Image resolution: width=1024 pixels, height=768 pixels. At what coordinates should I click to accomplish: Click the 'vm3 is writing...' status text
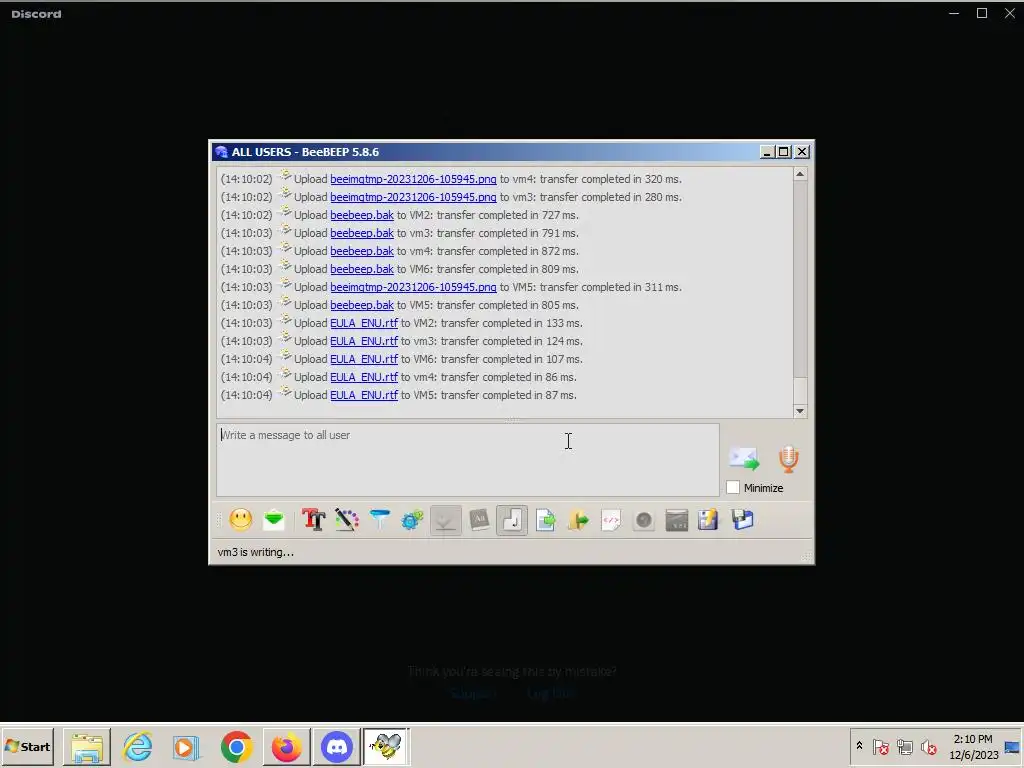point(255,552)
